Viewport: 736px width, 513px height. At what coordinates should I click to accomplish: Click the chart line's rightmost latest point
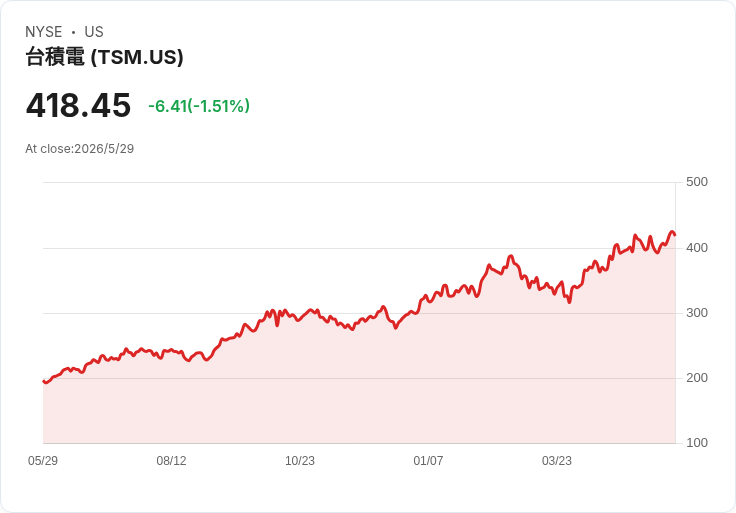(x=675, y=235)
